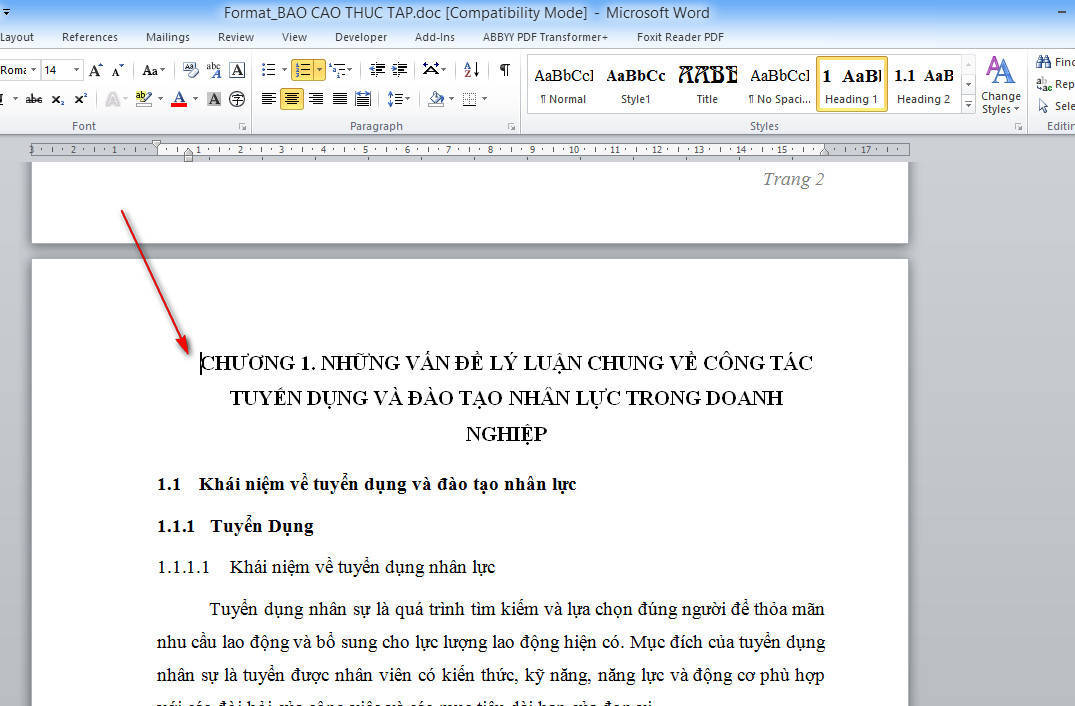The image size is (1075, 706).
Task: Click the Increase Indent icon
Action: click(400, 70)
